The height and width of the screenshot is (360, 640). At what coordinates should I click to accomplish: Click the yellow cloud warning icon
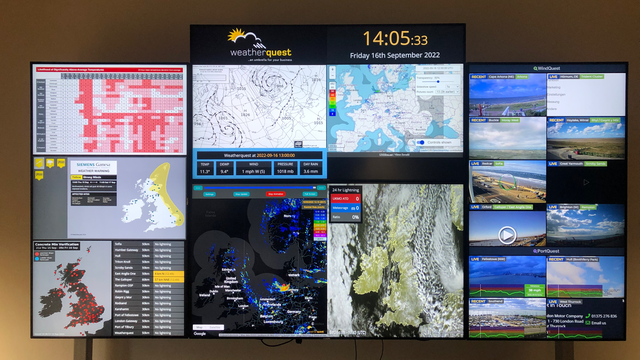point(50,163)
